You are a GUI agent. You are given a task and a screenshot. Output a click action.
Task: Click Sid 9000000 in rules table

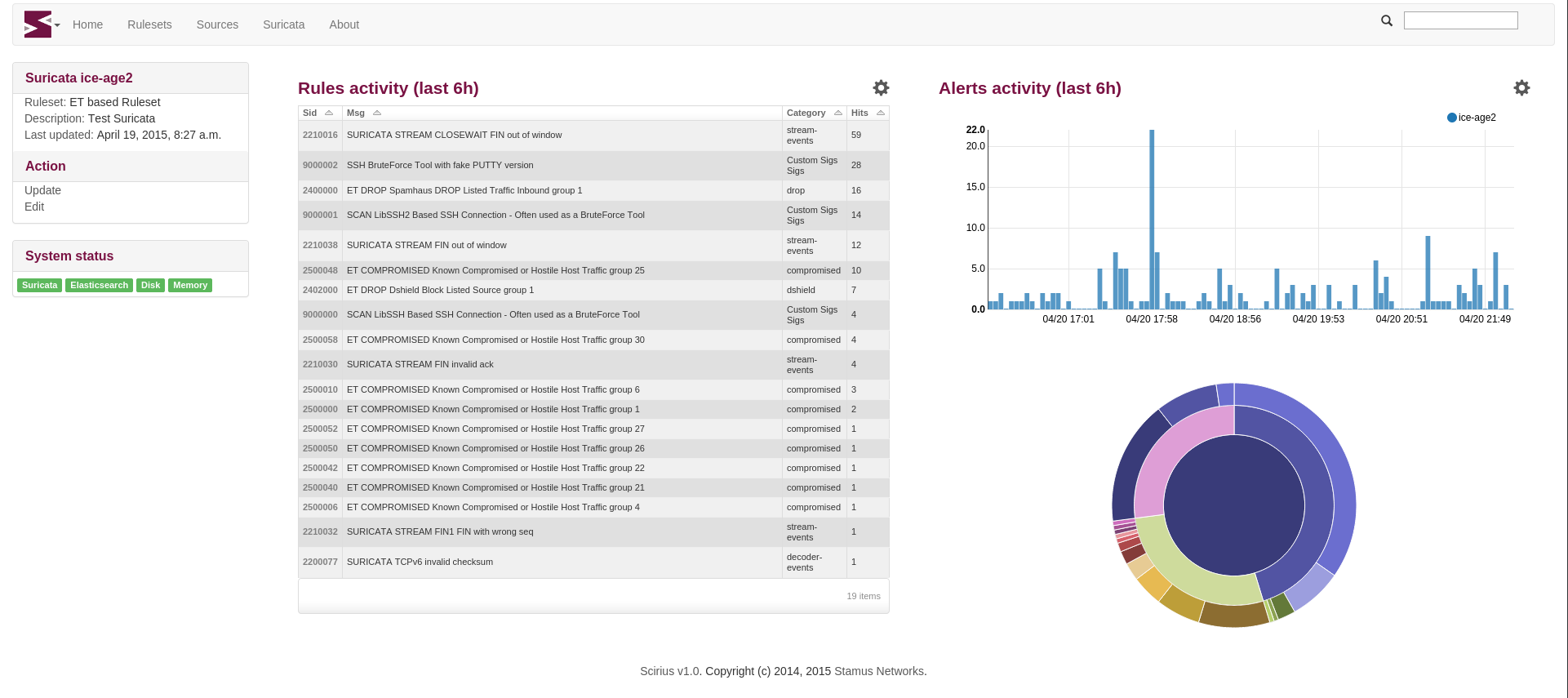320,314
